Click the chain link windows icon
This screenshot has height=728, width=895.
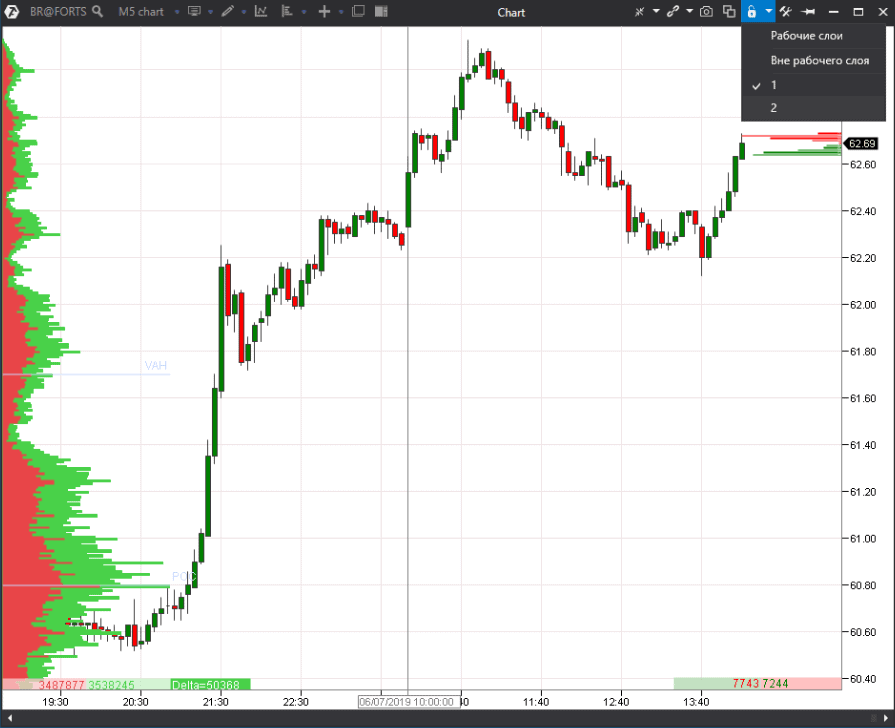click(673, 12)
